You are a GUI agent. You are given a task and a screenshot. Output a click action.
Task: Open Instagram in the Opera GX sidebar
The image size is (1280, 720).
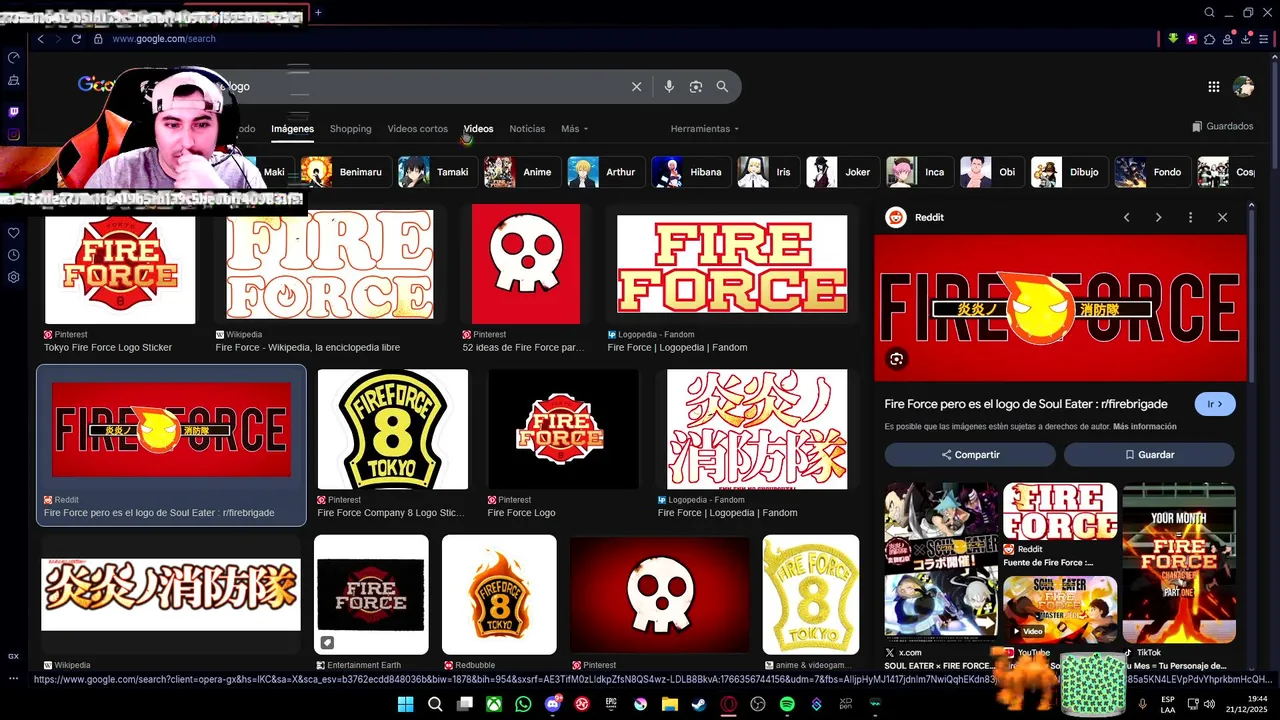click(x=13, y=134)
